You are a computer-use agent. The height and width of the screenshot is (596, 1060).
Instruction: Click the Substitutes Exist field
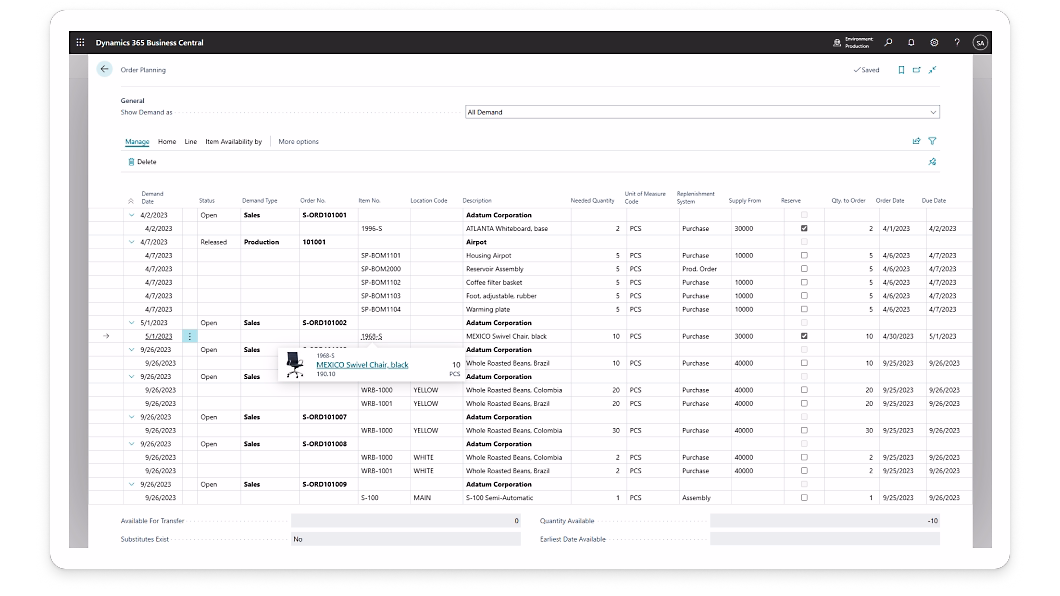(x=406, y=539)
